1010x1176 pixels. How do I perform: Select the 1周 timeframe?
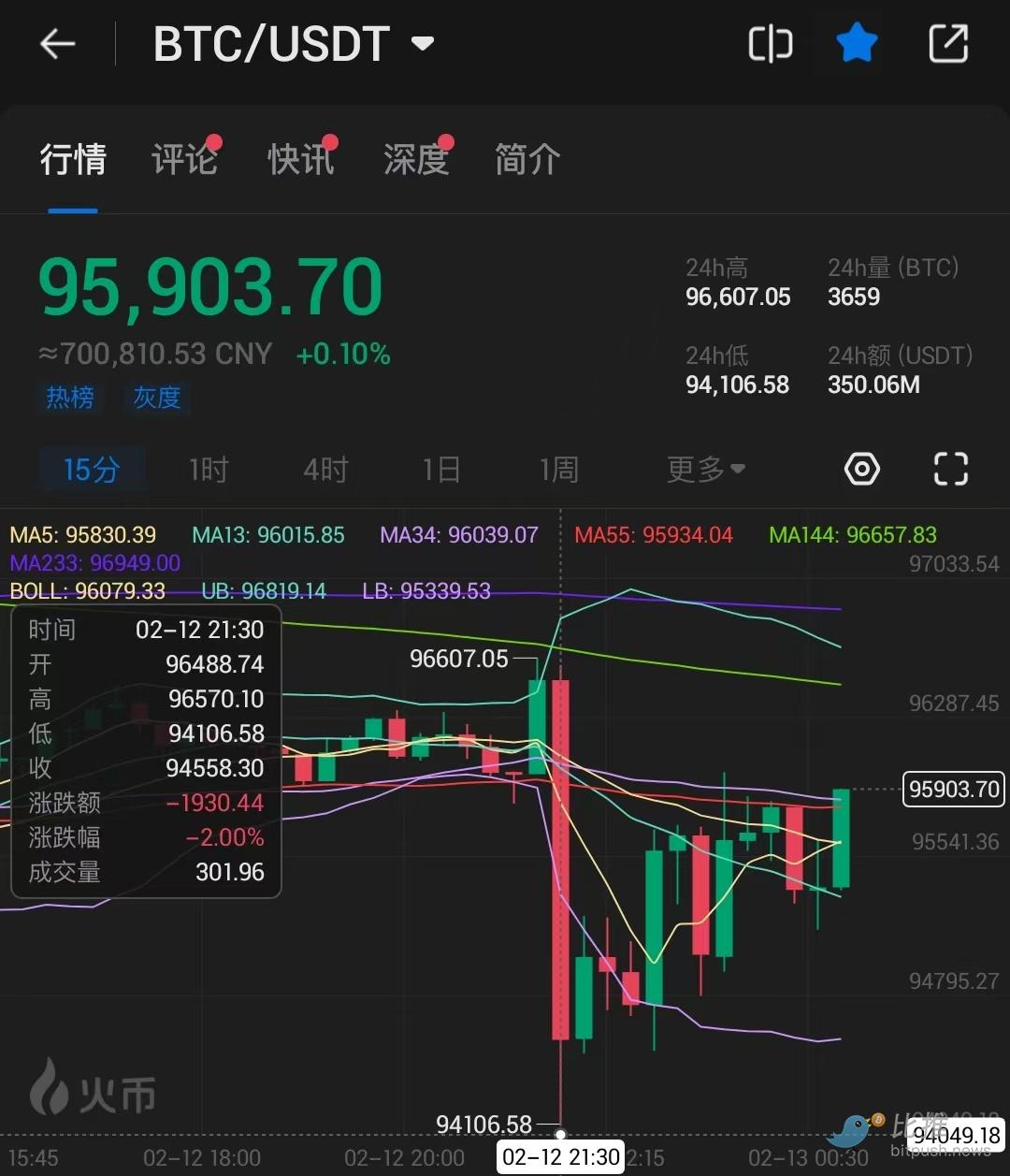558,469
